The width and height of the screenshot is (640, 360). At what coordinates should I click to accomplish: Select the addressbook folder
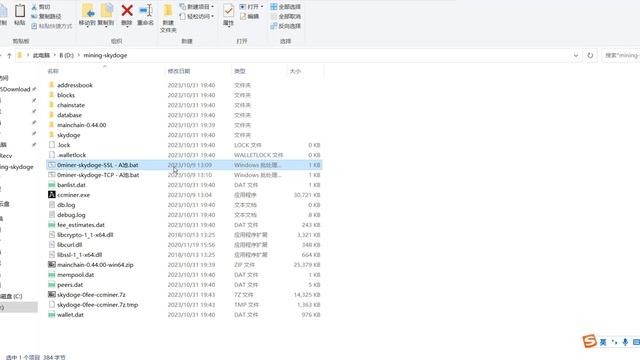pyautogui.click(x=184, y=85)
